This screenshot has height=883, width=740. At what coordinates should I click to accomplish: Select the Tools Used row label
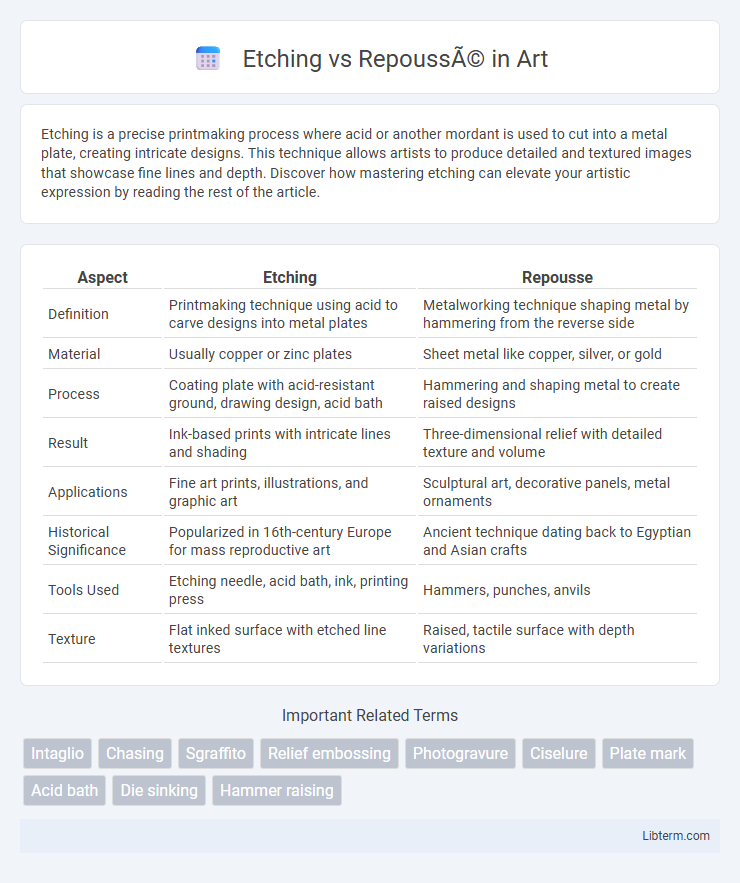click(83, 590)
